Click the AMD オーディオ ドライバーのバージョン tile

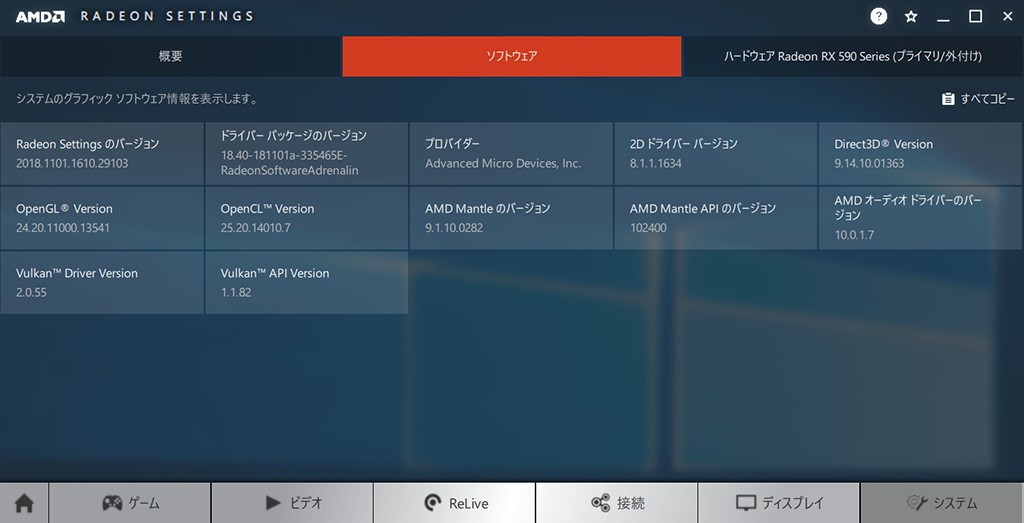[920, 218]
